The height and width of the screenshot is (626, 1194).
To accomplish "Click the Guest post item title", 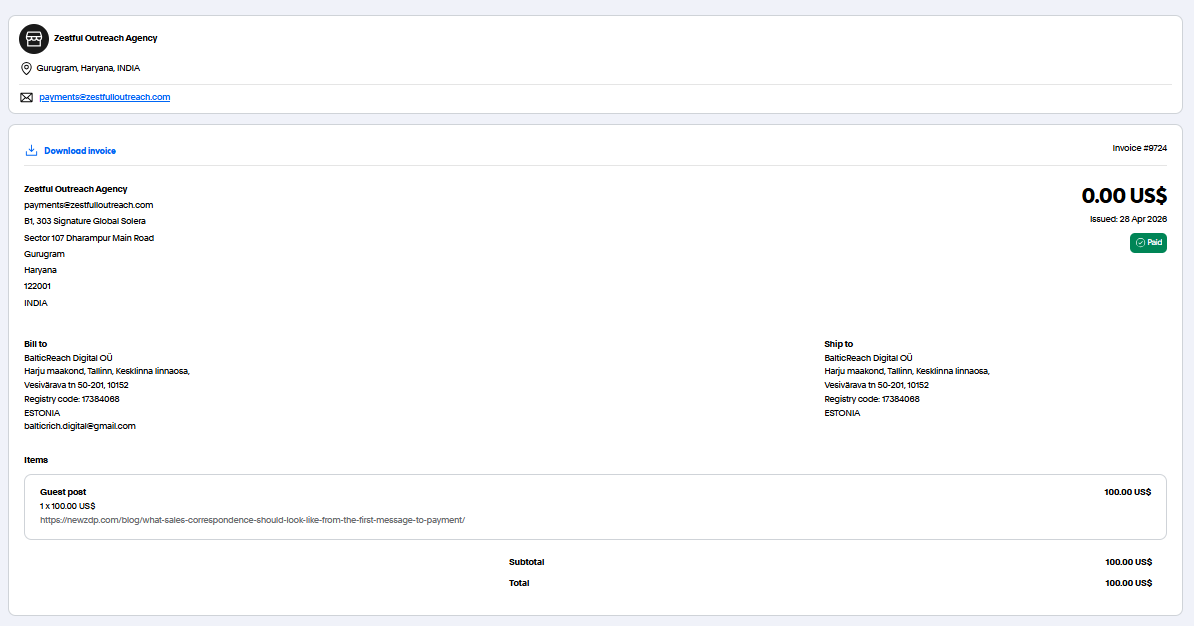I will 63,493.
